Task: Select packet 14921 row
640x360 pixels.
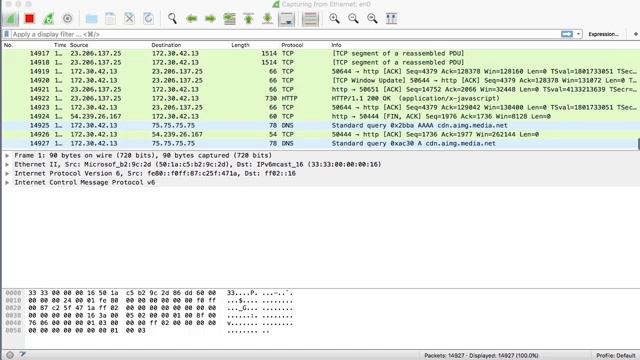Action: pos(320,89)
